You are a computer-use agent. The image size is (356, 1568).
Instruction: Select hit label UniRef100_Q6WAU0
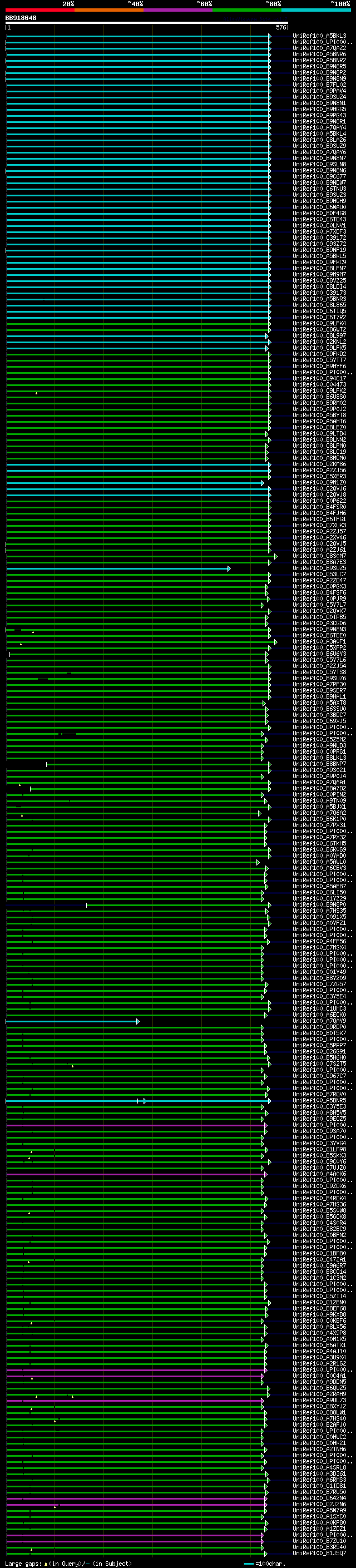pyautogui.click(x=319, y=207)
